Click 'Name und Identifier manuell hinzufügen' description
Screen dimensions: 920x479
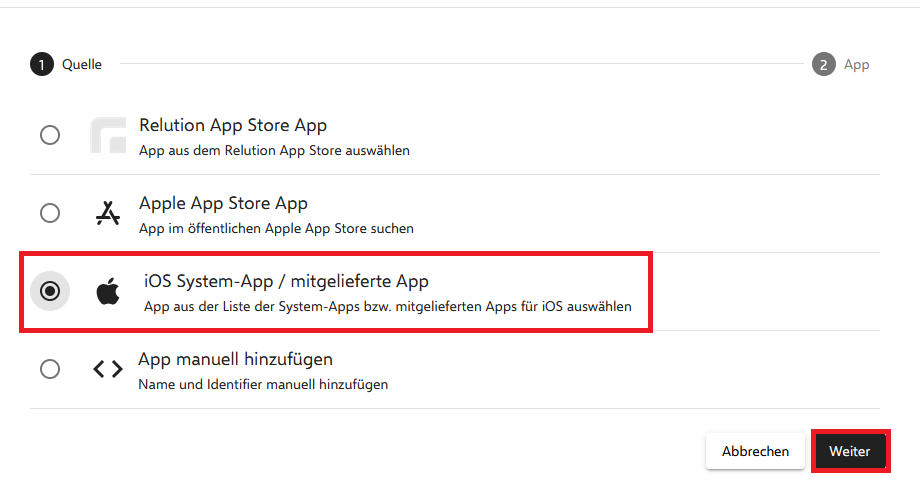263,384
